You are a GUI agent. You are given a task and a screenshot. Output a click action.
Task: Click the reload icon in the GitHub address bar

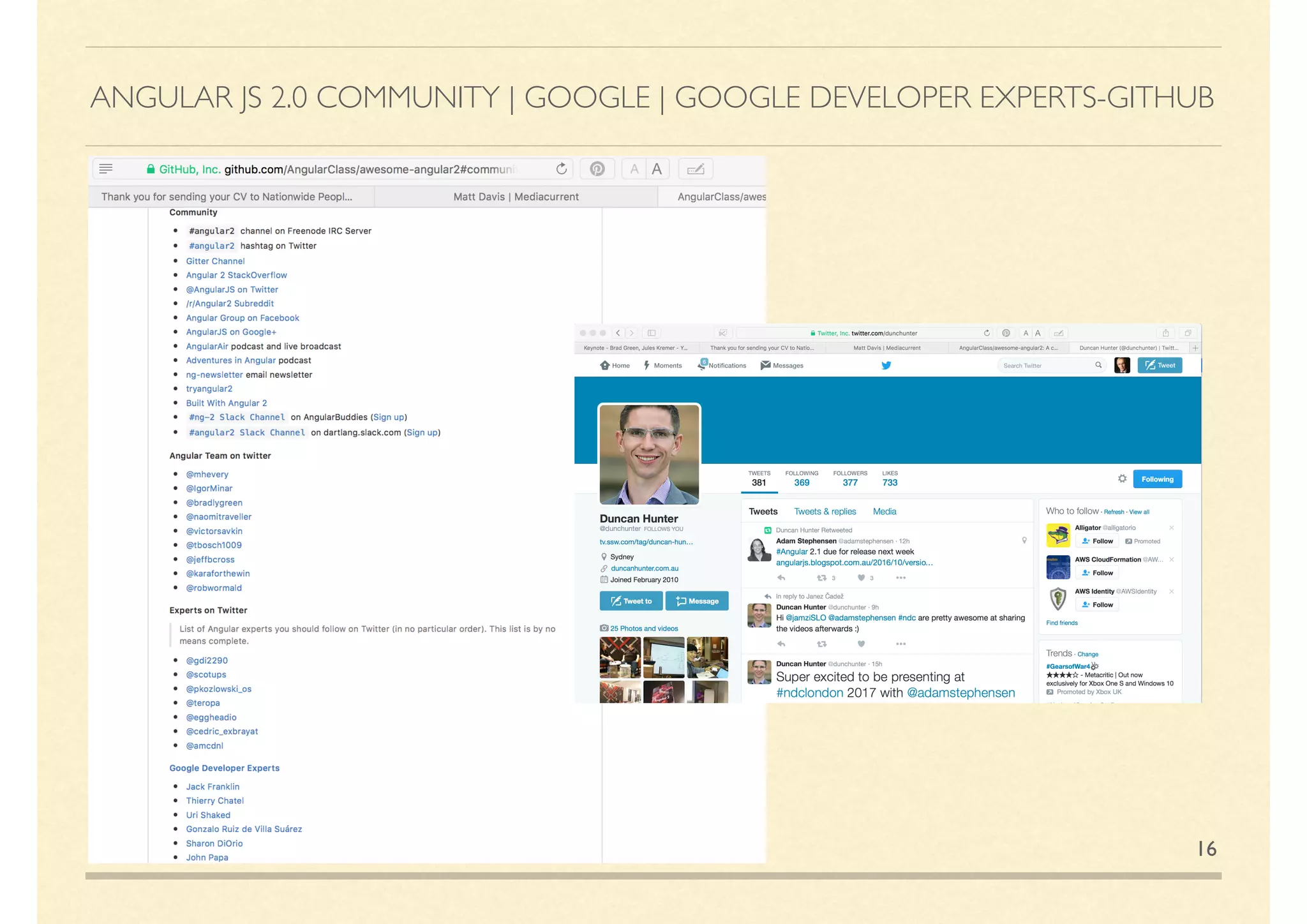(561, 169)
